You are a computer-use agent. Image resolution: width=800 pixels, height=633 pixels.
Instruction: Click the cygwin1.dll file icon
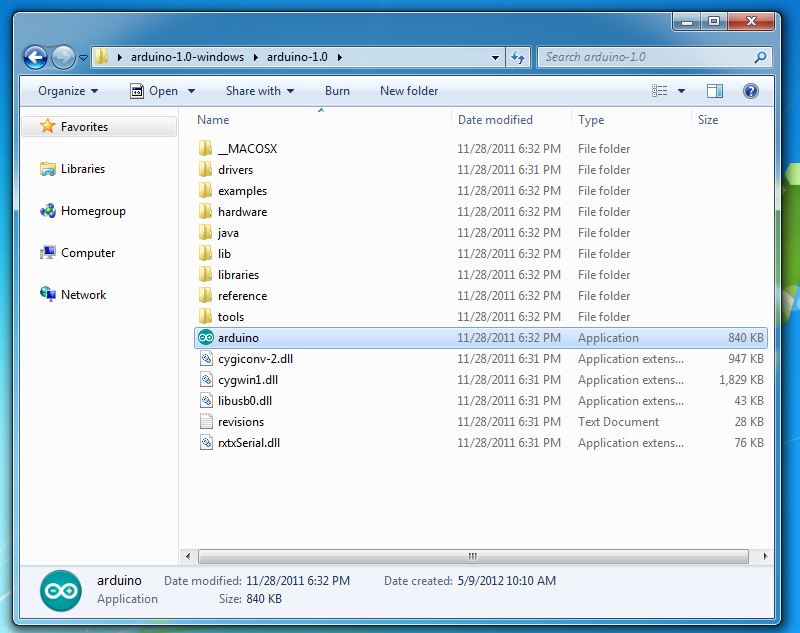(206, 379)
